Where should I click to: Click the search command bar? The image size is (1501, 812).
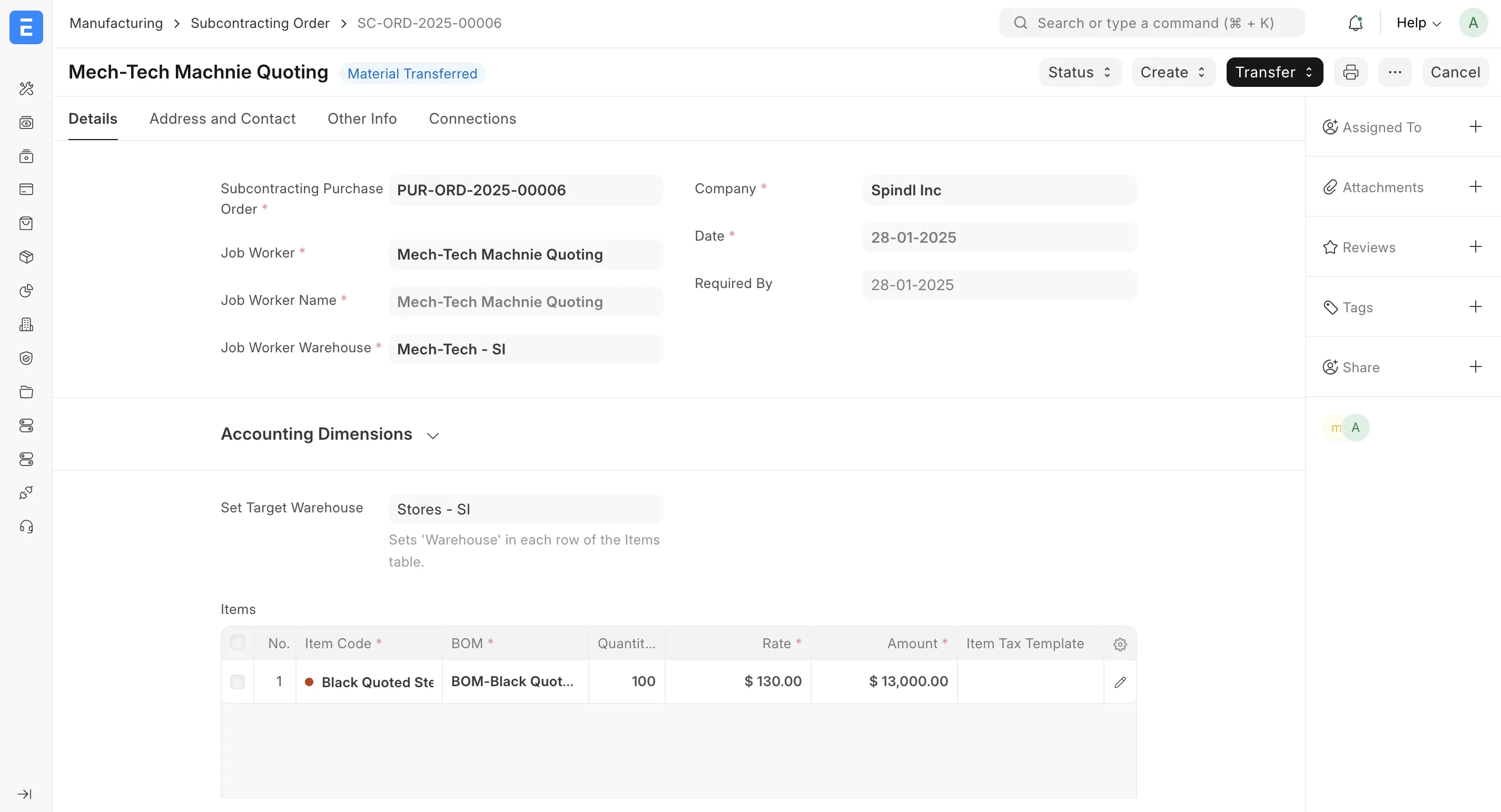pos(1151,23)
